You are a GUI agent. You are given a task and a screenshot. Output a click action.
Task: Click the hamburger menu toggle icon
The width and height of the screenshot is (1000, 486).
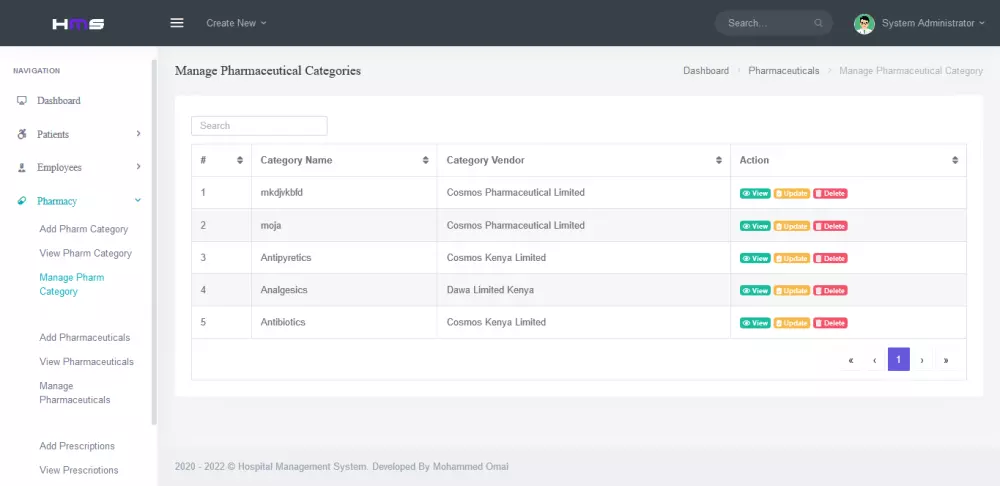point(177,23)
